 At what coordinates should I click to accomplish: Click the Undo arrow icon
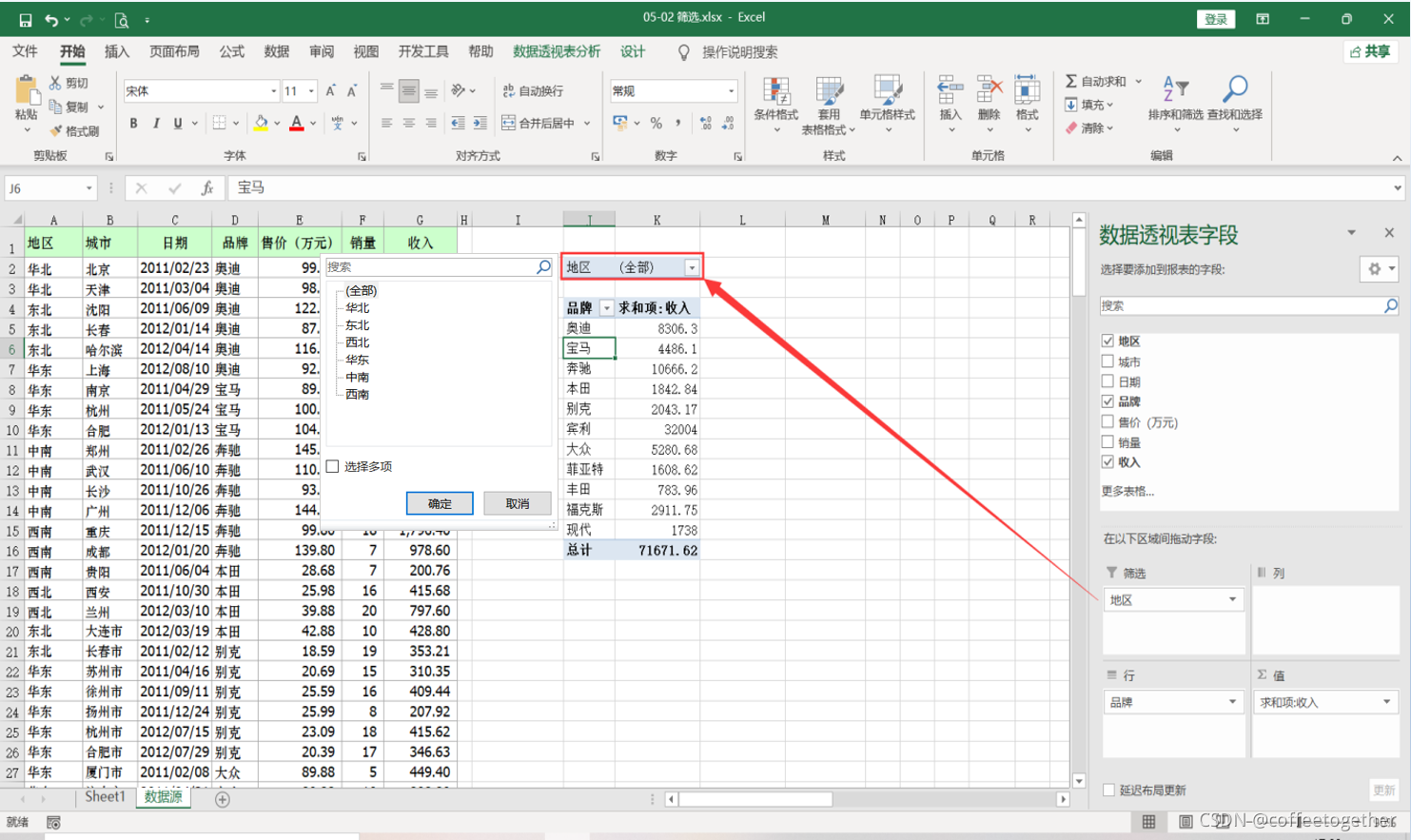click(51, 19)
